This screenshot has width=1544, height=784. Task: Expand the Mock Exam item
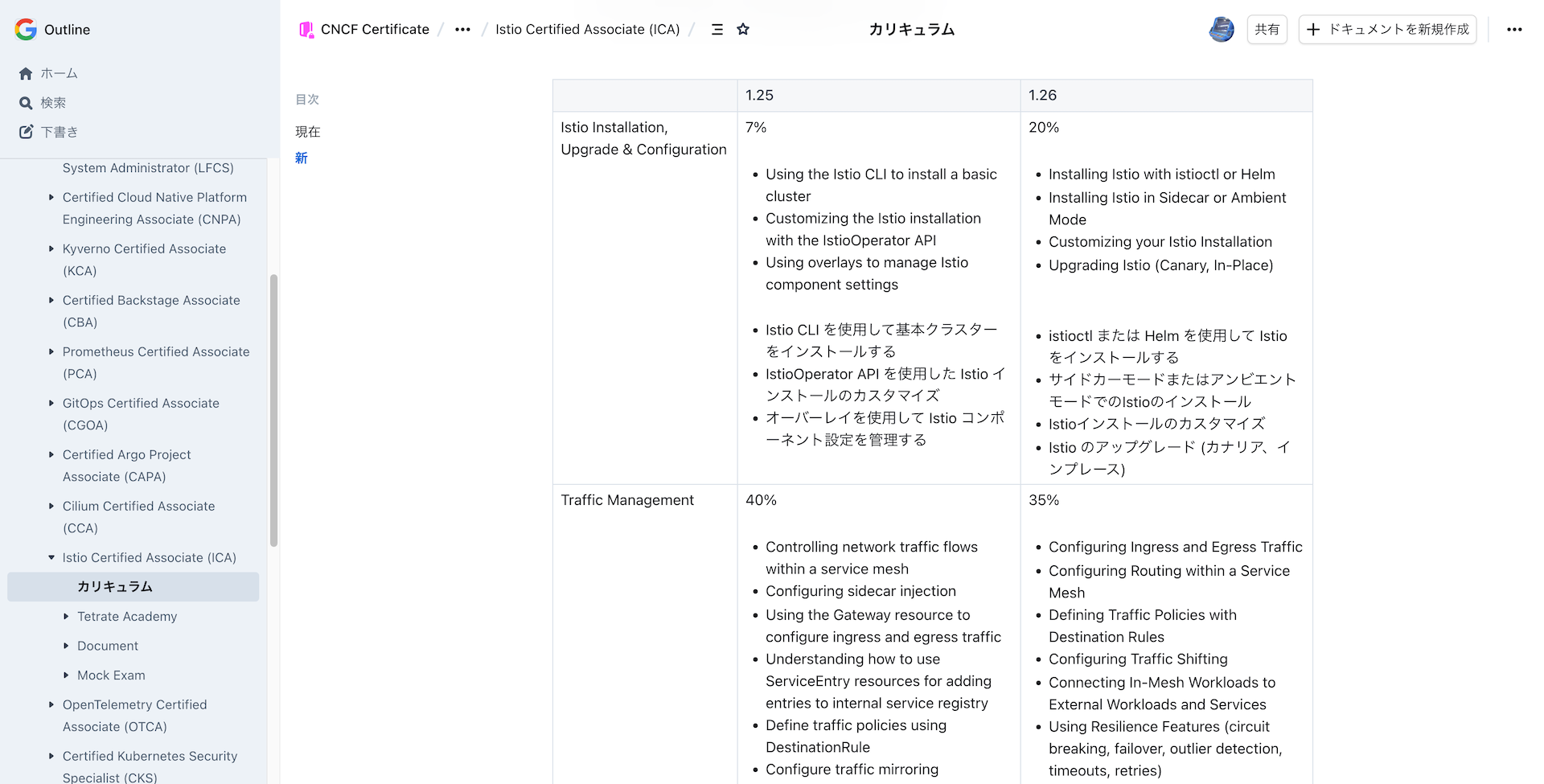(x=66, y=675)
